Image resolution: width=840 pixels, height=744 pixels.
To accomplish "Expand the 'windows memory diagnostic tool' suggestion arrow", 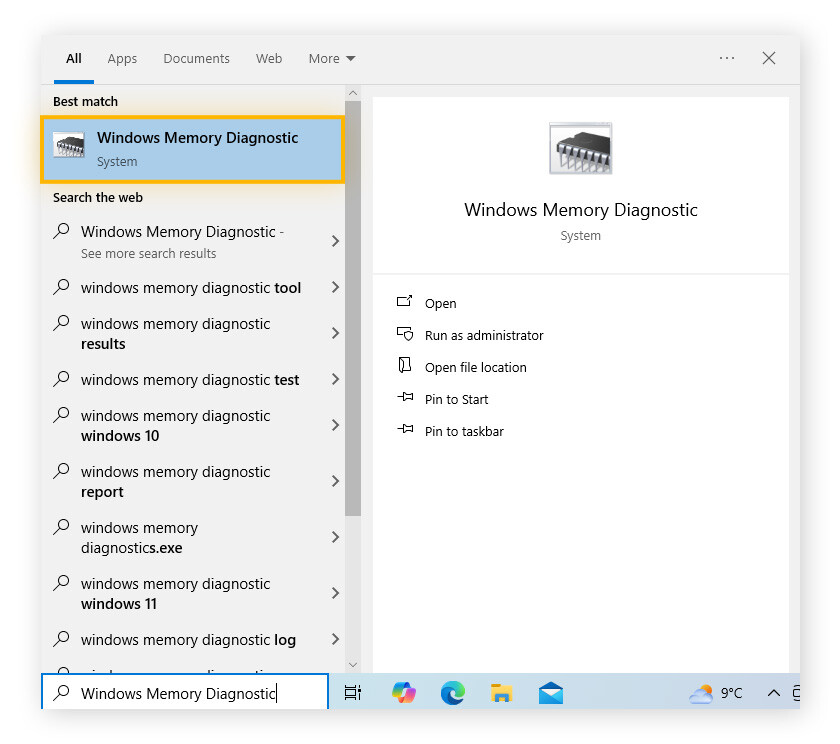I will coord(335,288).
